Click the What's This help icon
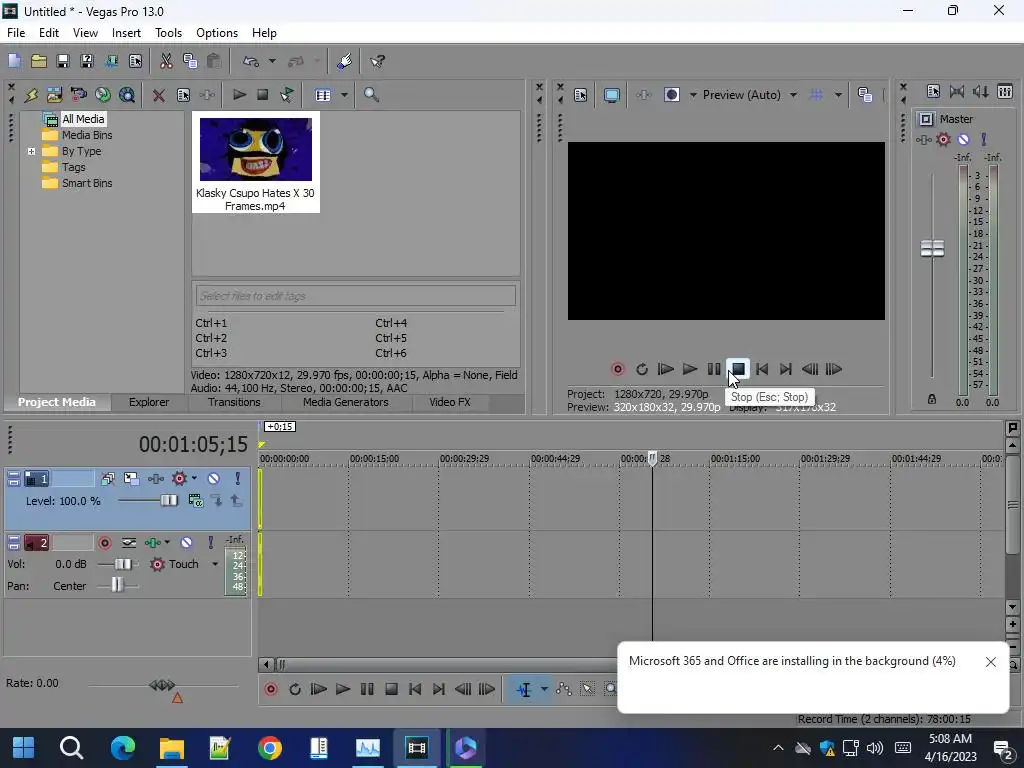The image size is (1024, 768). [x=377, y=61]
